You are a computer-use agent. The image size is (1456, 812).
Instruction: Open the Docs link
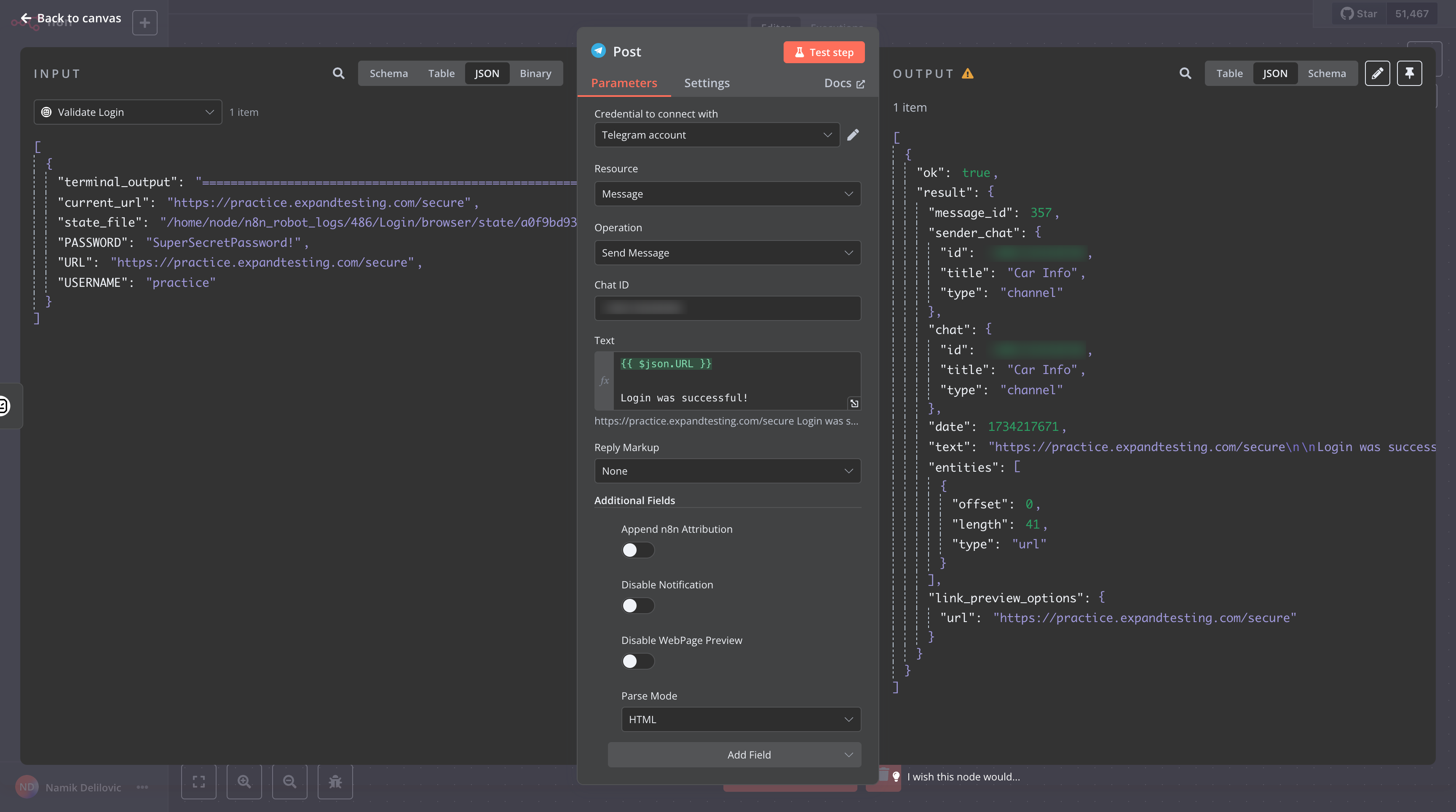tap(844, 83)
